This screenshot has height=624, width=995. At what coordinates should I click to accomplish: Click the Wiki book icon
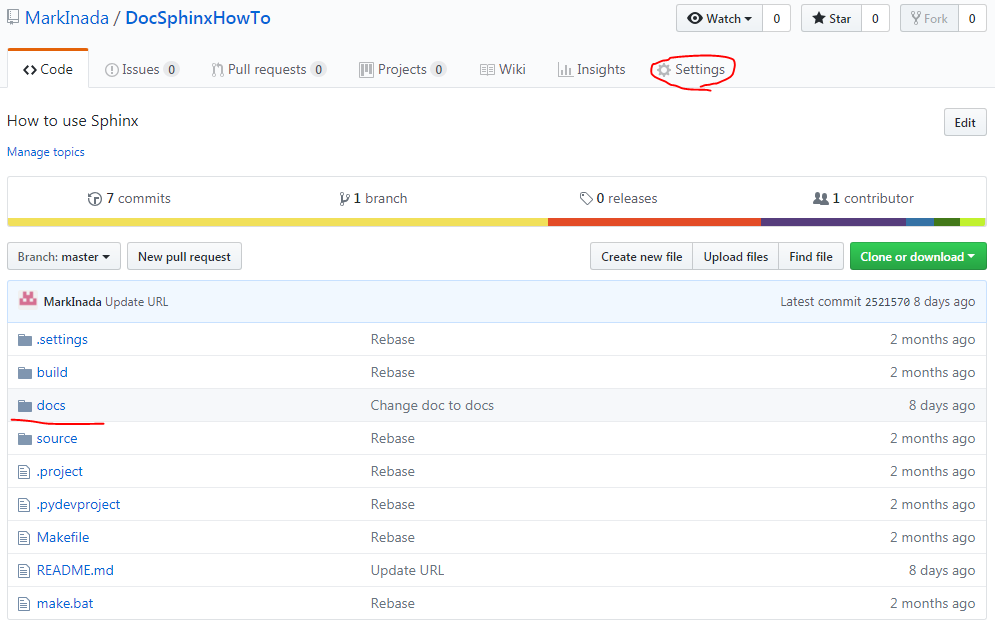487,70
